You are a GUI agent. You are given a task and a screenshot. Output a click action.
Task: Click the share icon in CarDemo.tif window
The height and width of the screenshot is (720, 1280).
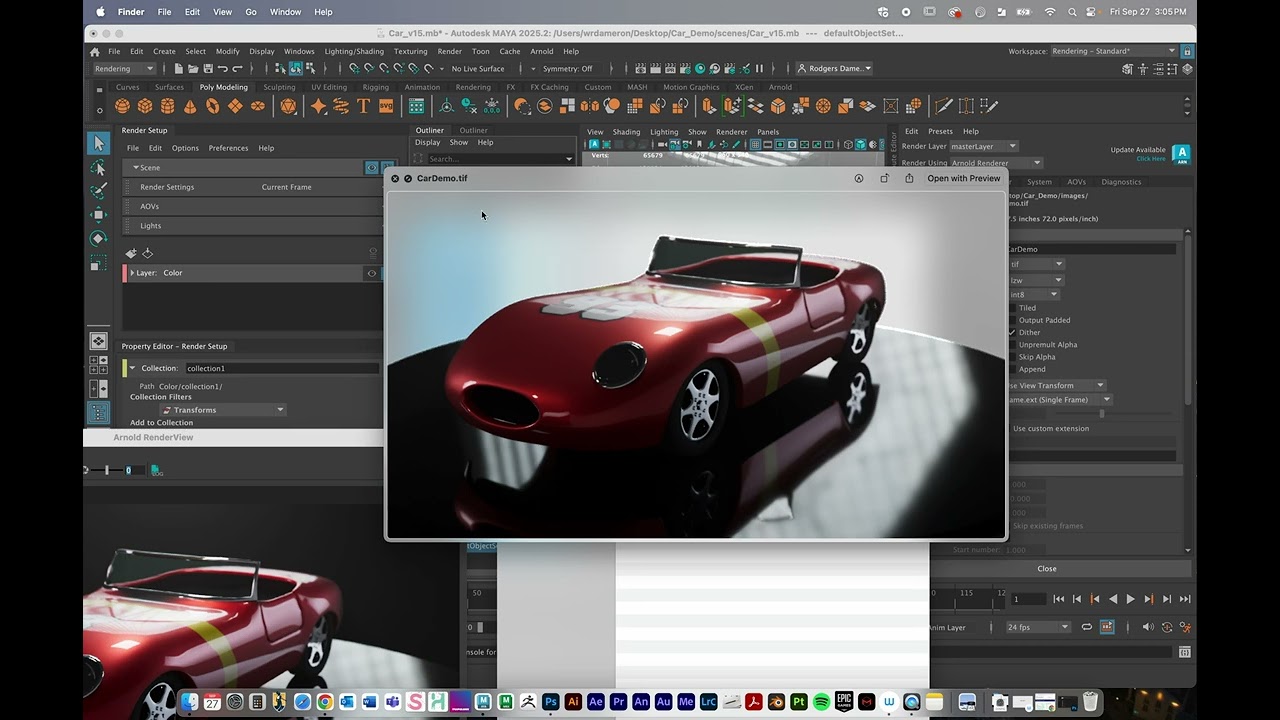pyautogui.click(x=909, y=178)
